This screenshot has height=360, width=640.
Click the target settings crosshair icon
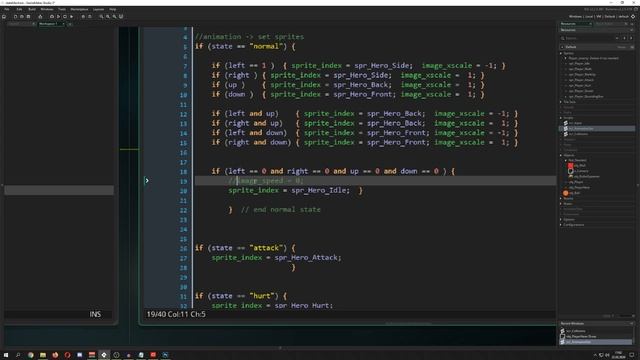(x=633, y=17)
